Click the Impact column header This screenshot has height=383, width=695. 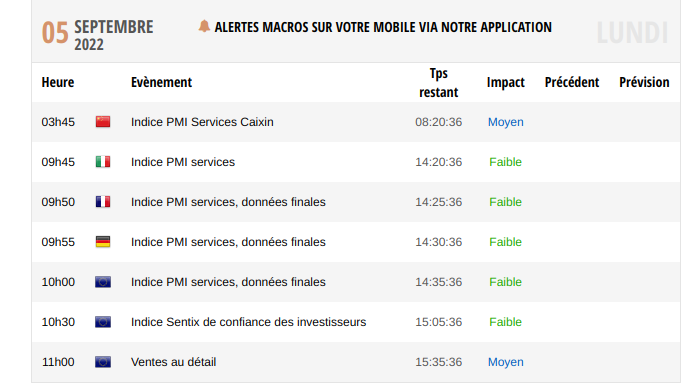click(505, 82)
